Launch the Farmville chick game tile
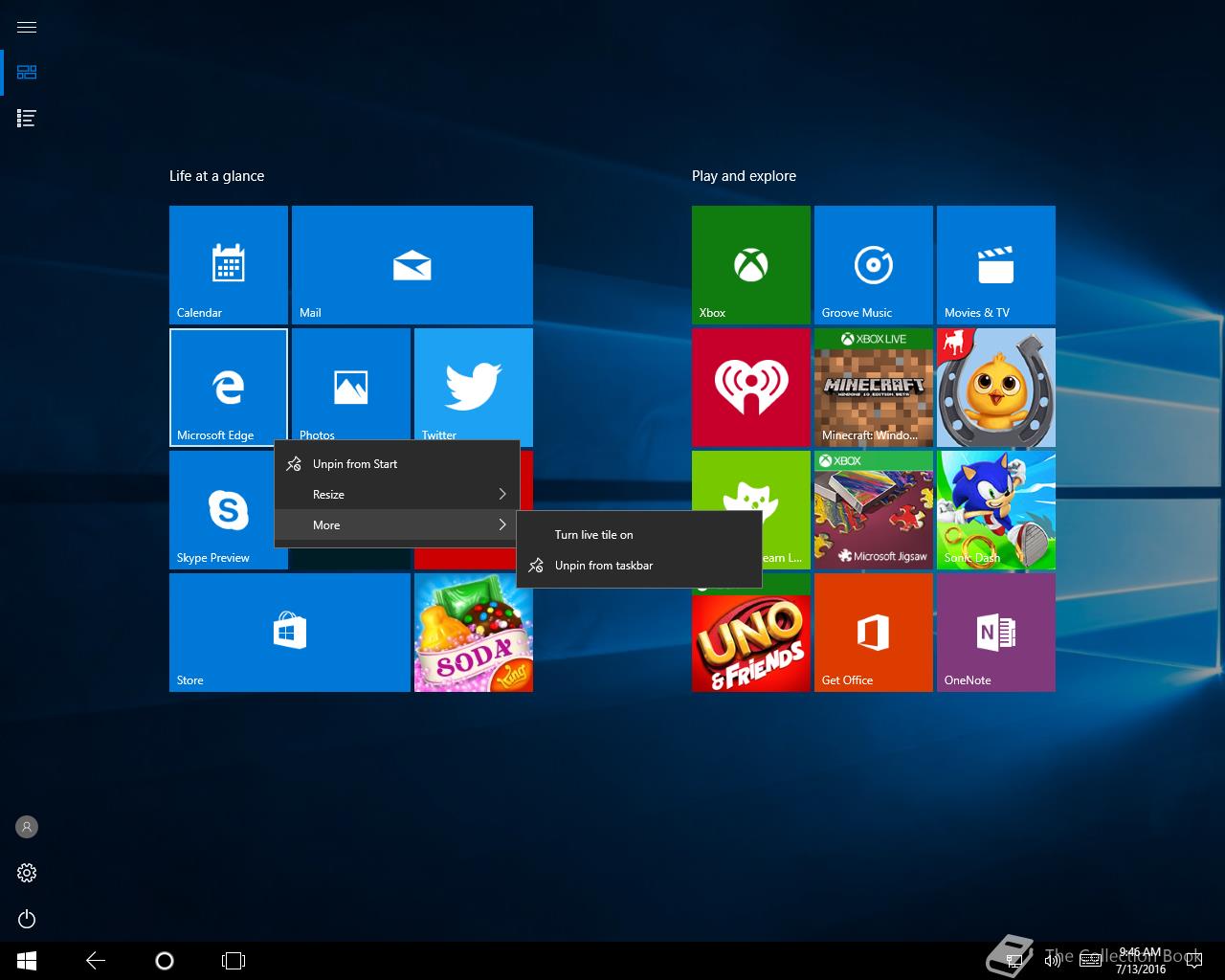The width and height of the screenshot is (1225, 980). point(996,388)
